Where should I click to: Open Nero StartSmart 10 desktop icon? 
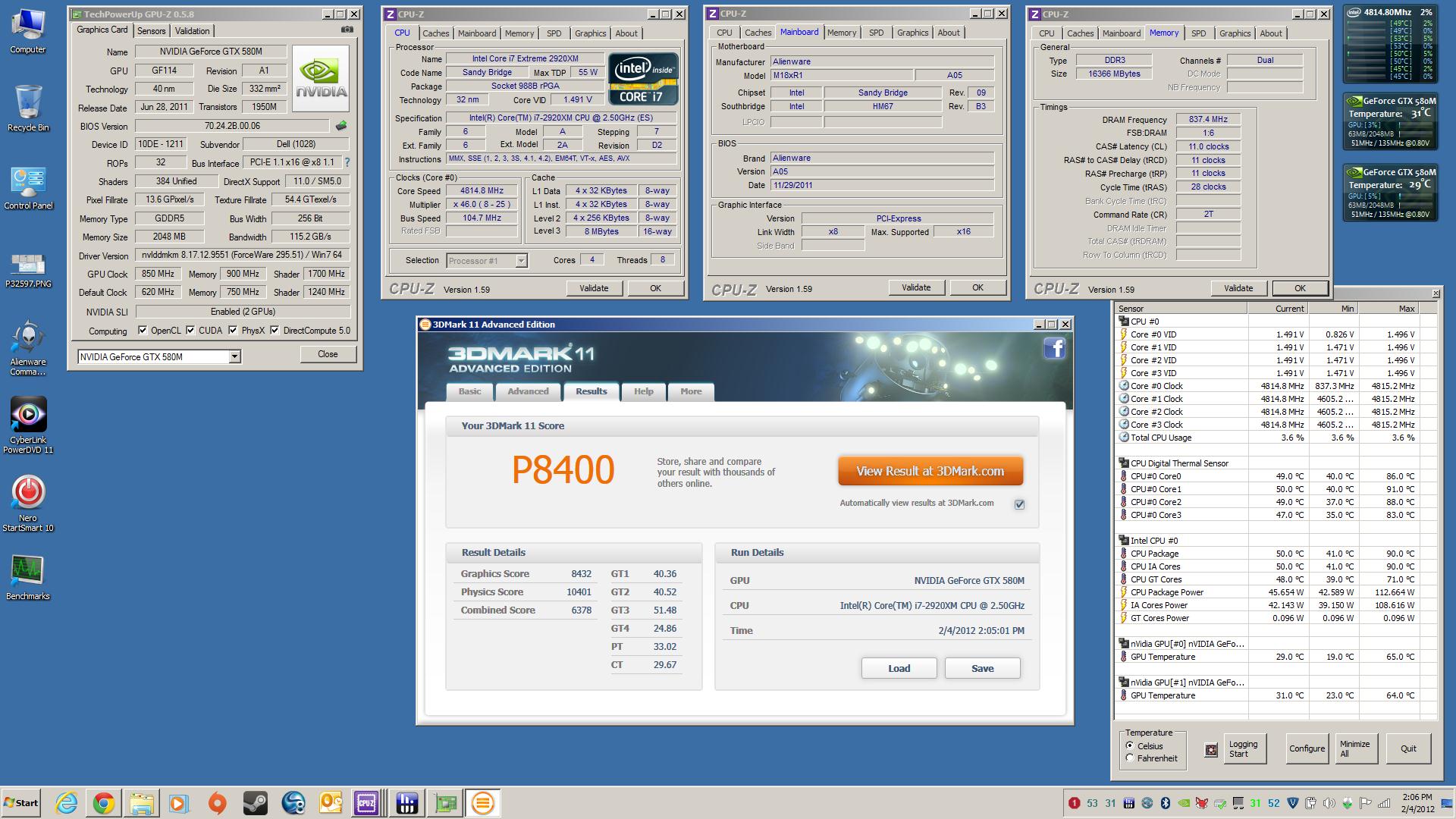[x=28, y=504]
